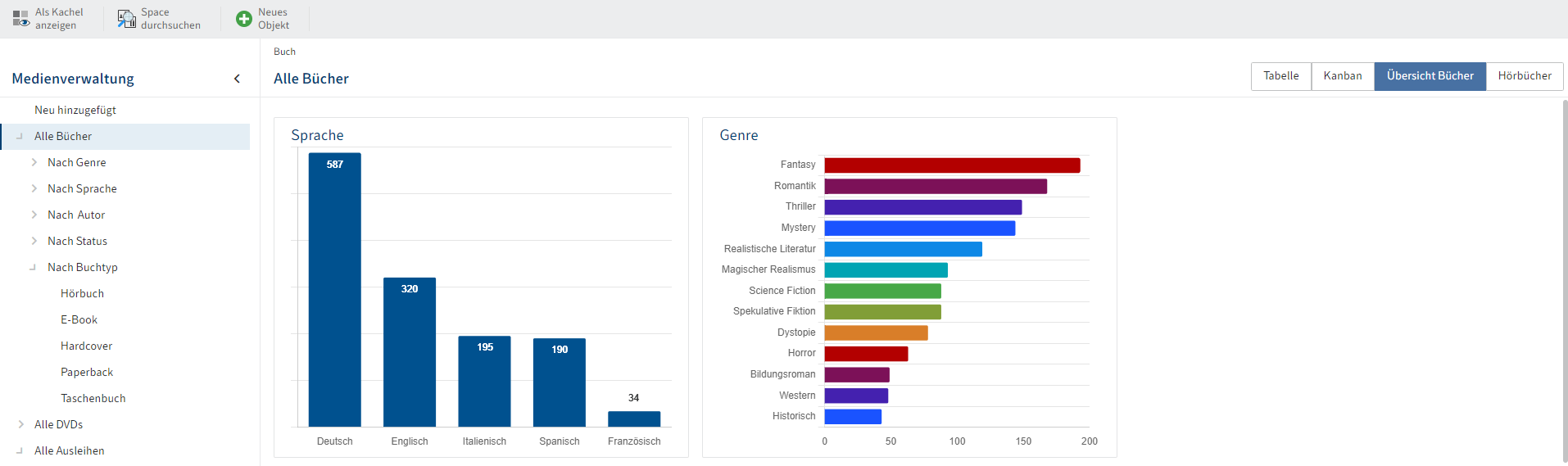Expand the Nach Status tree node
This screenshot has height=466, width=1568.
(34, 241)
